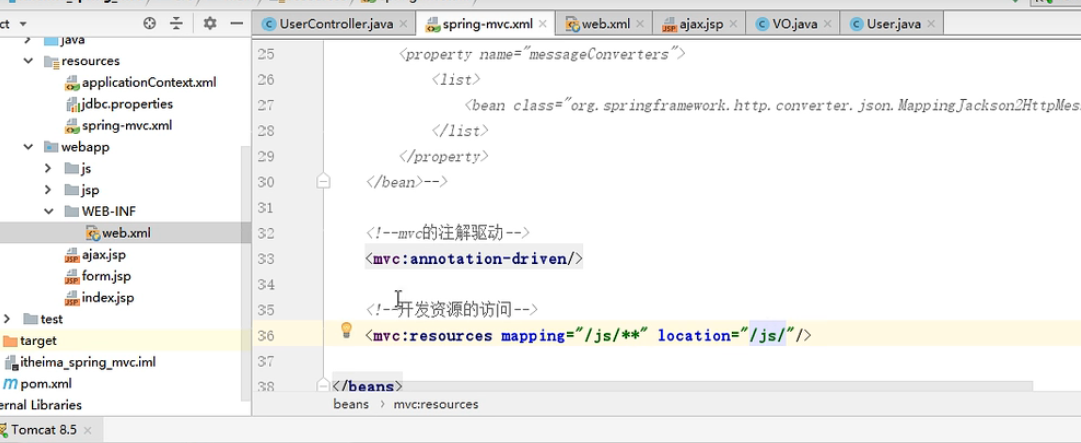This screenshot has height=443, width=1081.
Task: Click the editor horizontal scrollbar
Action: (683, 386)
